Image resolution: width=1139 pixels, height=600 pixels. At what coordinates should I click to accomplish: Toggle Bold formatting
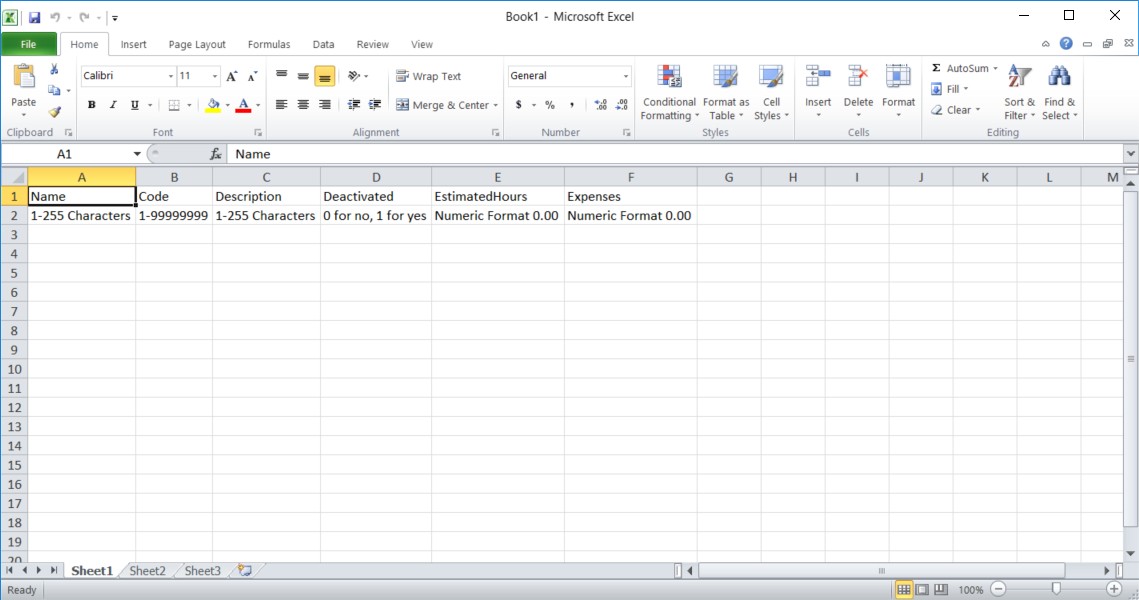click(x=92, y=105)
